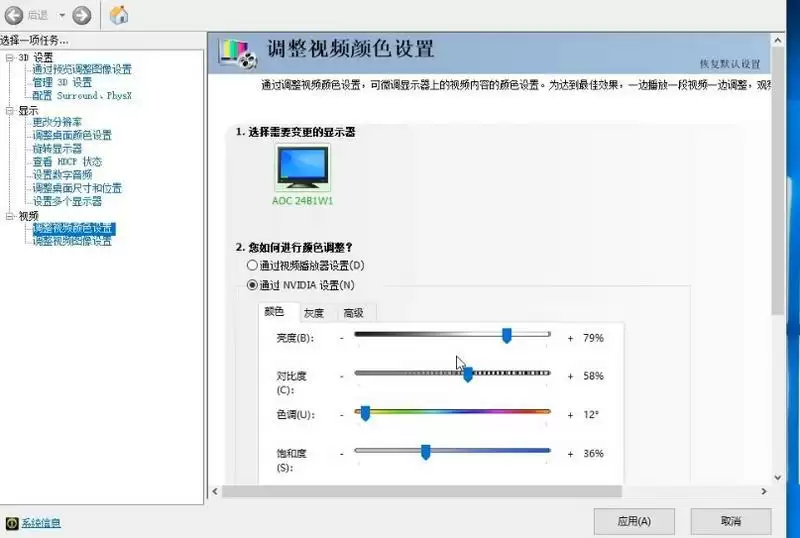This screenshot has height=538, width=800.
Task: Select the AOC 24B1W1 monitor icon
Action: [303, 168]
